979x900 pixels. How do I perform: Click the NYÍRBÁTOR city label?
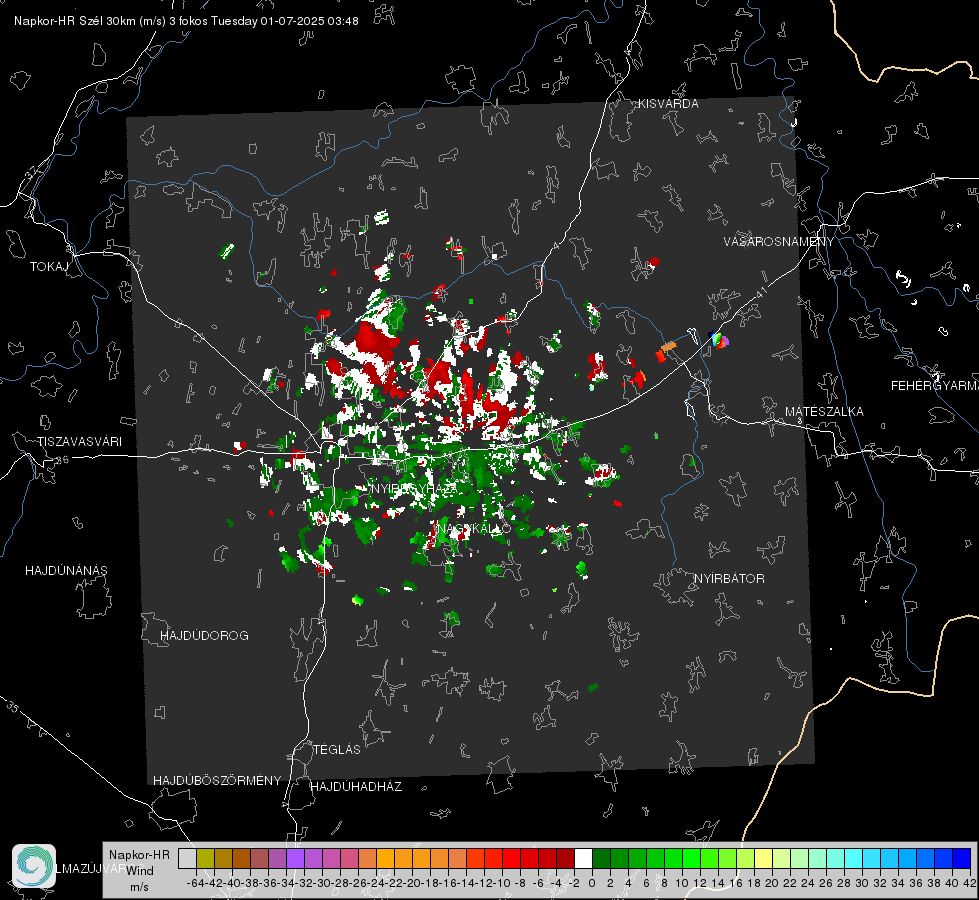(x=729, y=579)
